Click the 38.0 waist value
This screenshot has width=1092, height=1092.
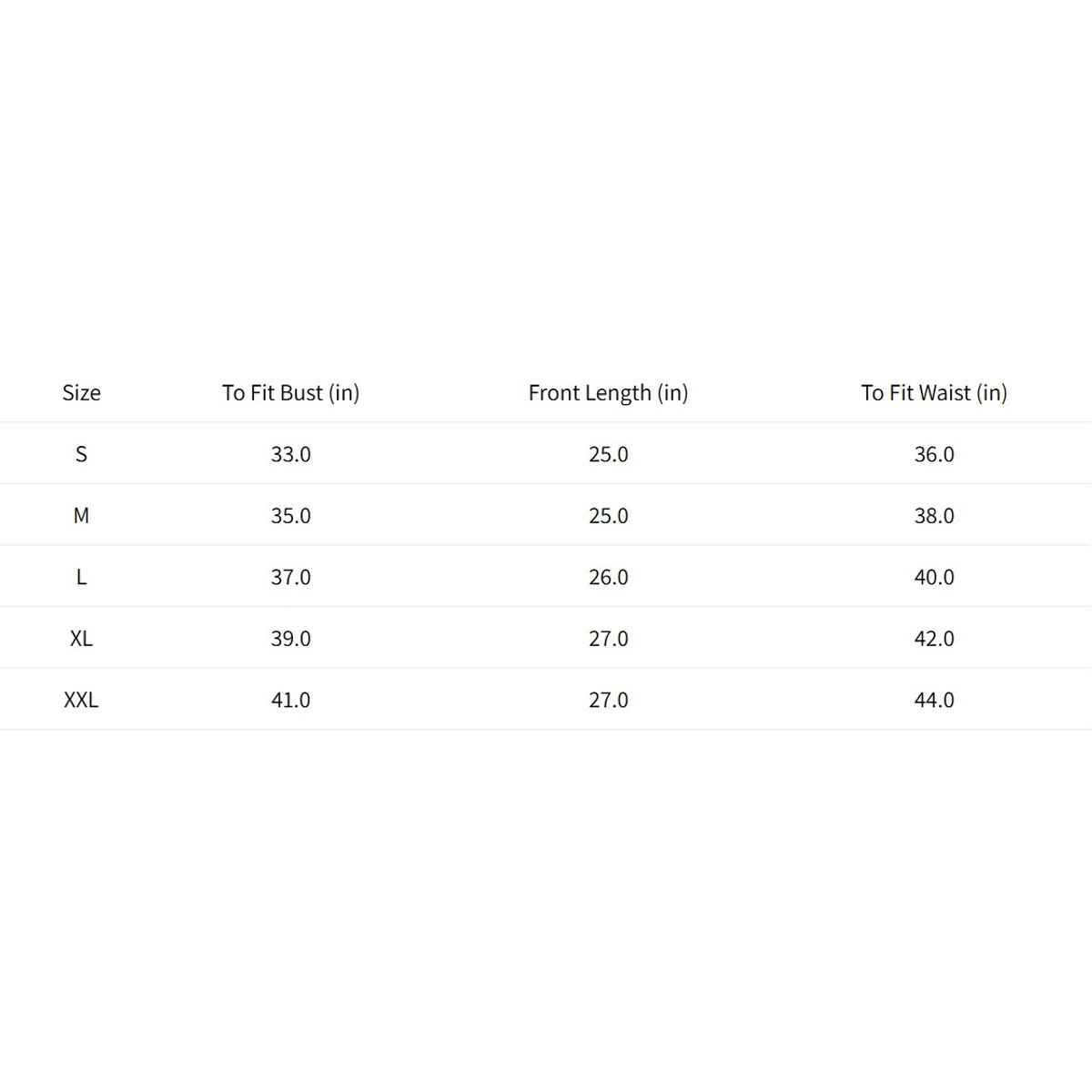[x=934, y=516]
